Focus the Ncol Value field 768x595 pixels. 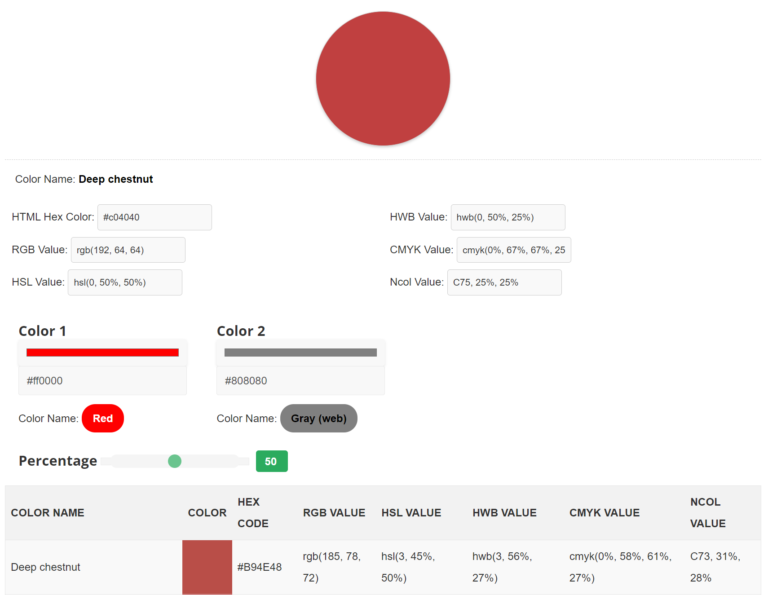click(503, 282)
